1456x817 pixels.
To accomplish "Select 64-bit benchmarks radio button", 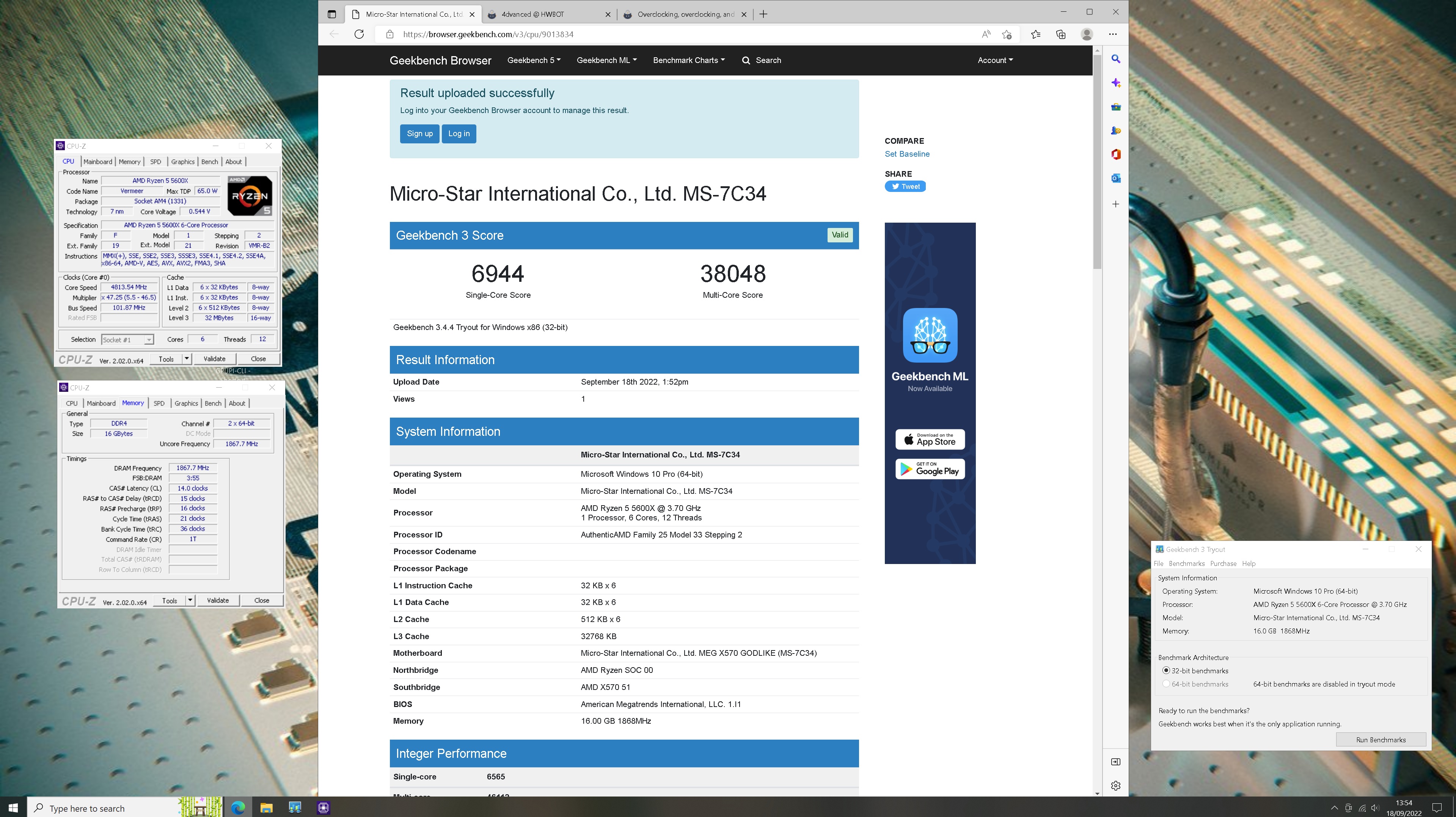I will (x=1165, y=684).
